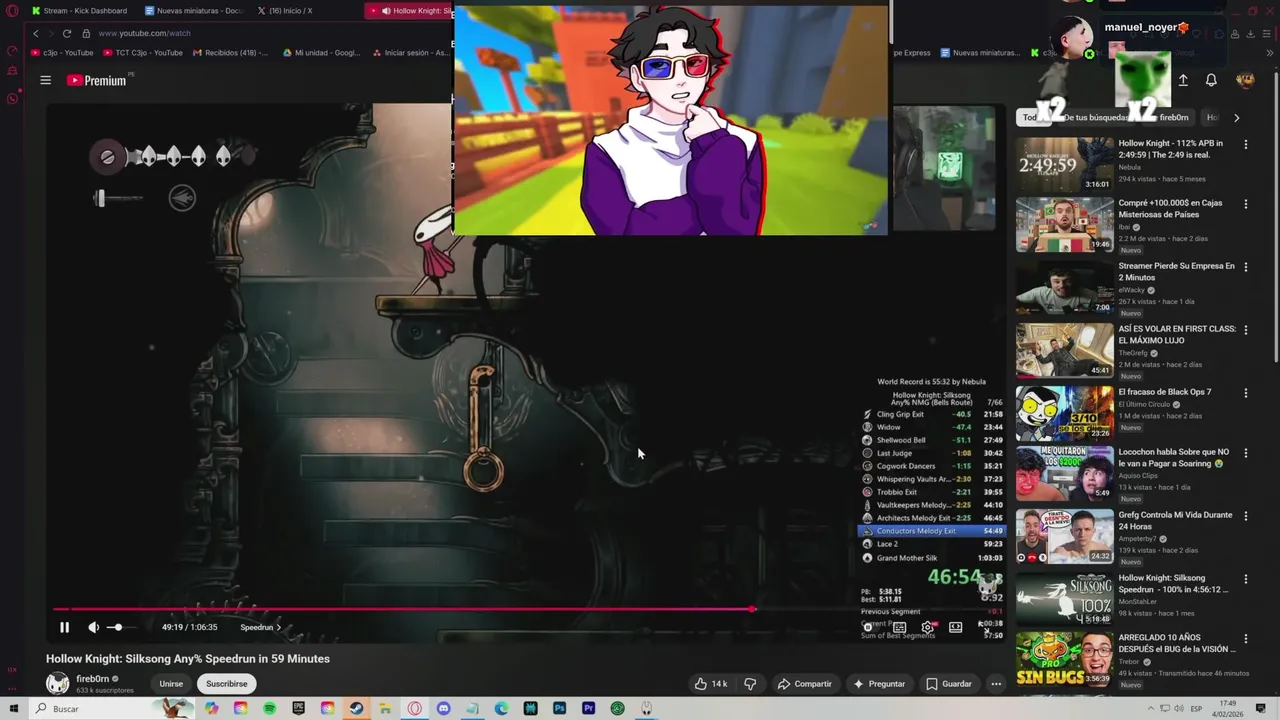1280x720 pixels.
Task: Select the De tus búsquedas filter chip
Action: (1096, 118)
